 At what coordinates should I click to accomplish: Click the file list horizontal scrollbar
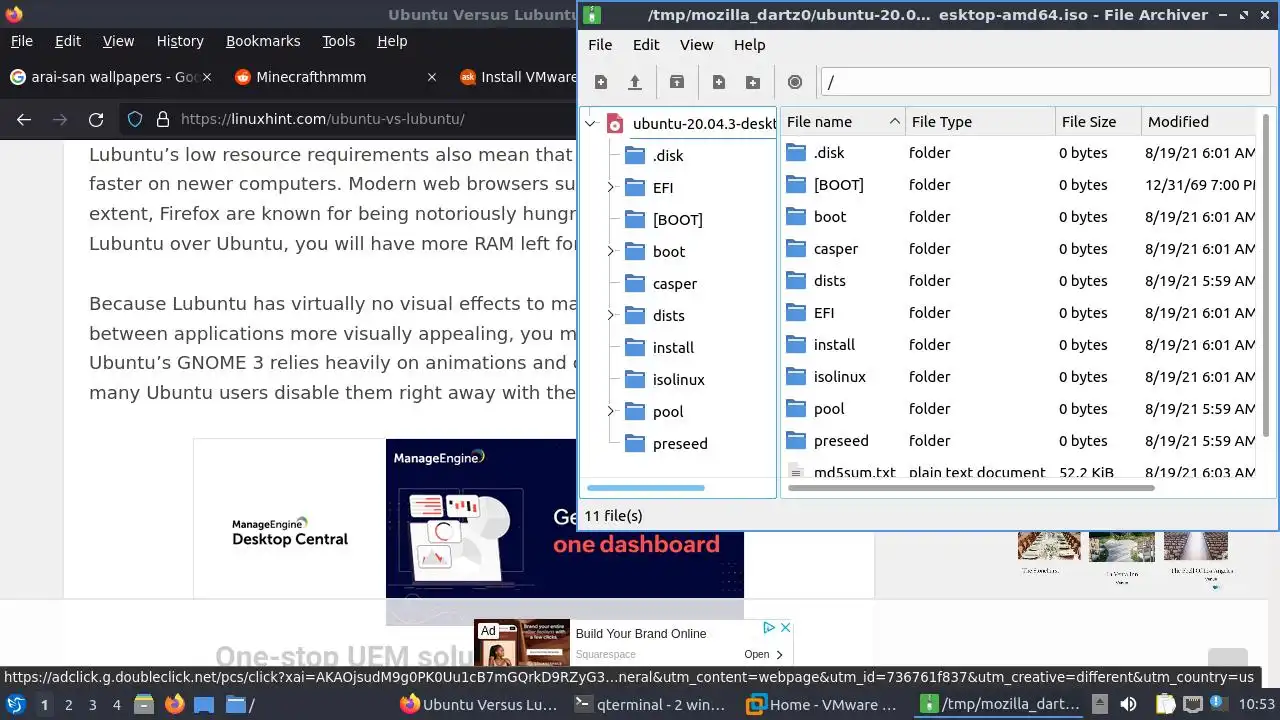coord(972,488)
